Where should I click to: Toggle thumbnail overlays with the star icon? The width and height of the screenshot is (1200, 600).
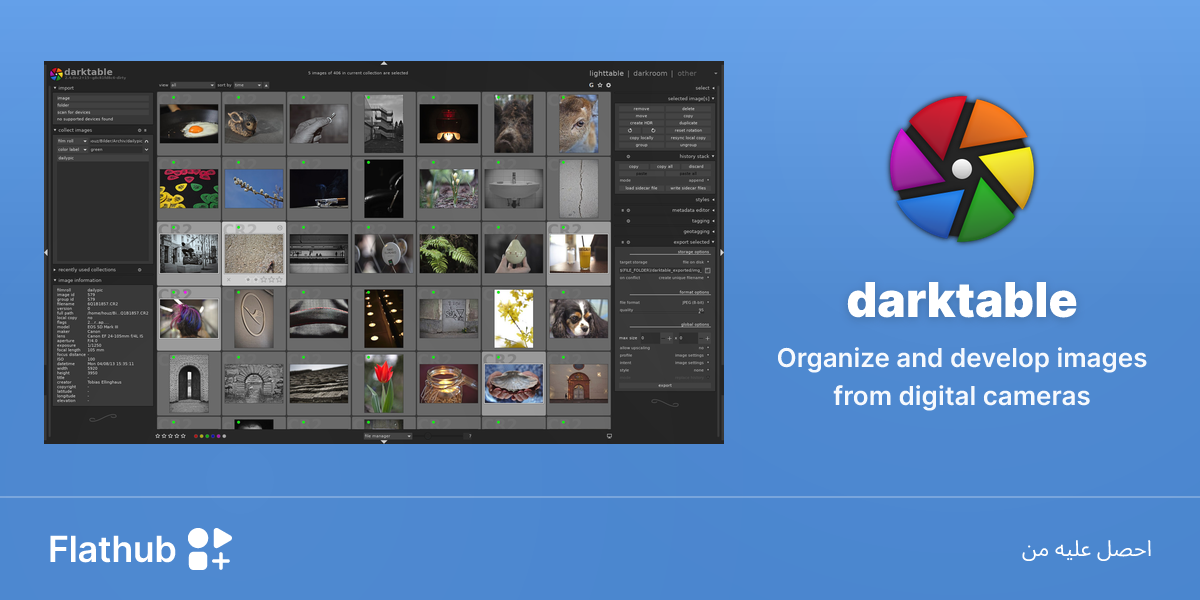[600, 85]
